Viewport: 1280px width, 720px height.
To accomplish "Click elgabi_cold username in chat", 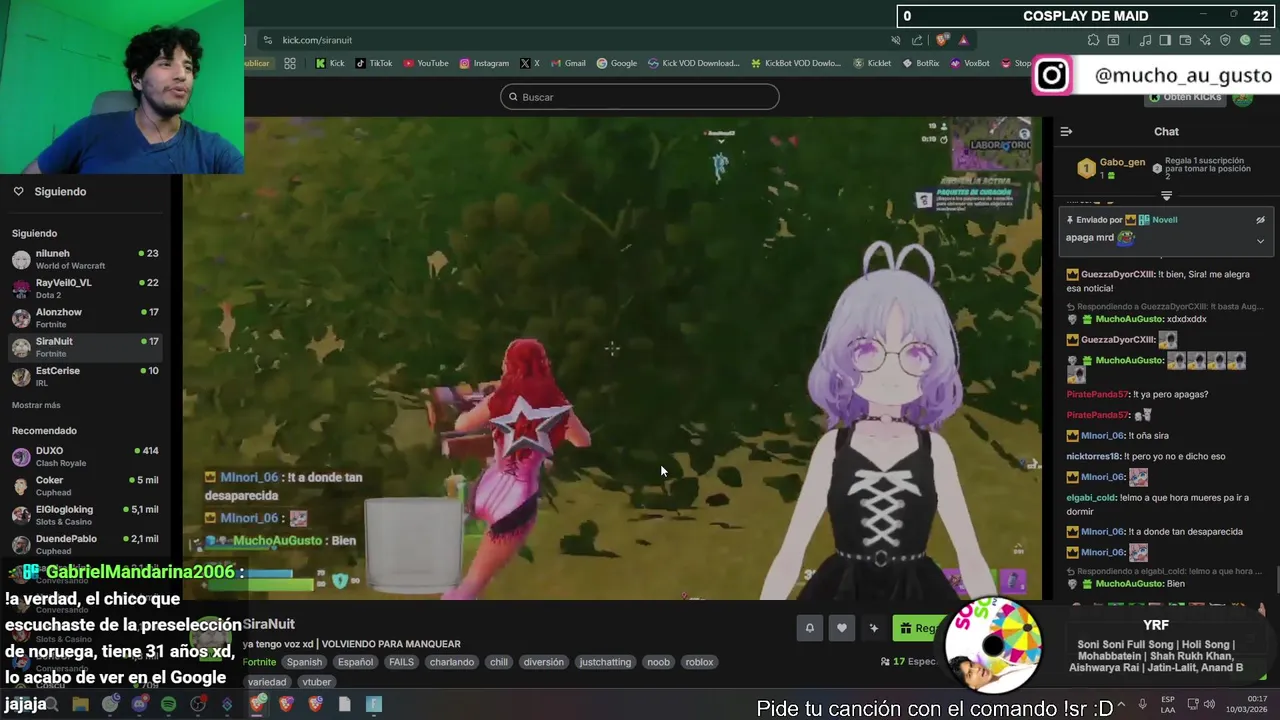I will pos(1091,497).
